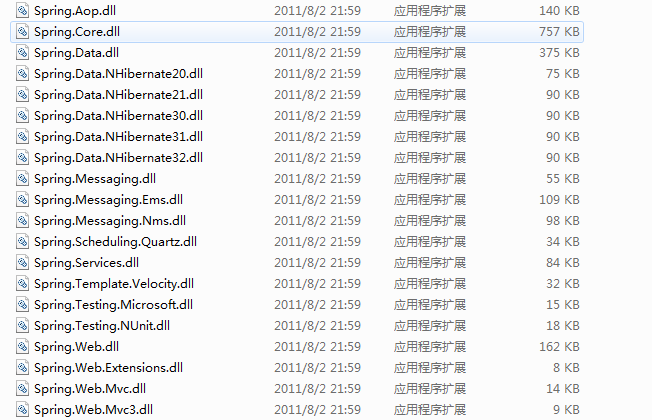
Task: Click the Spring.Services.dll file icon
Action: pyautogui.click(x=22, y=262)
